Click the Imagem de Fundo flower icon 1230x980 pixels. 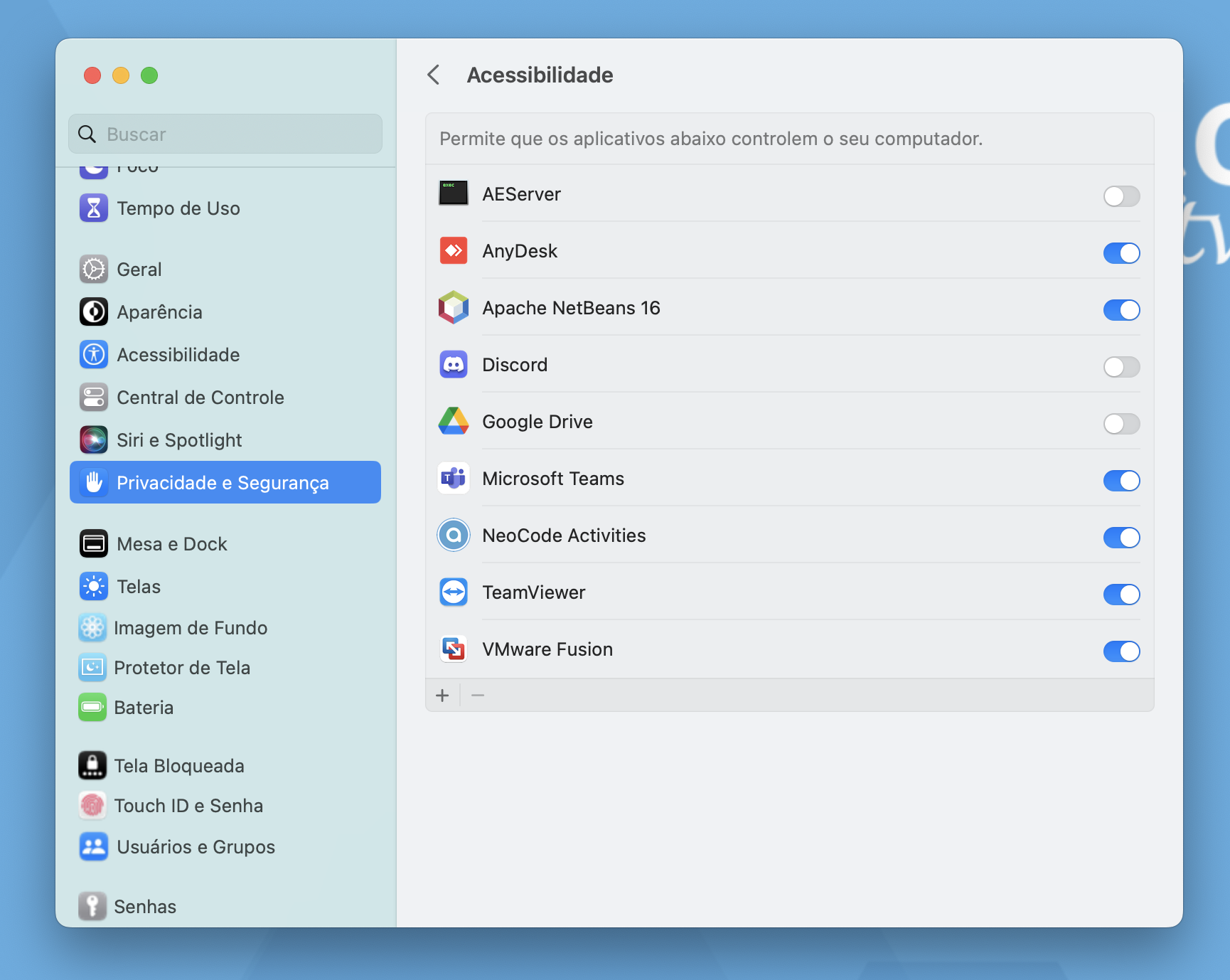click(92, 627)
